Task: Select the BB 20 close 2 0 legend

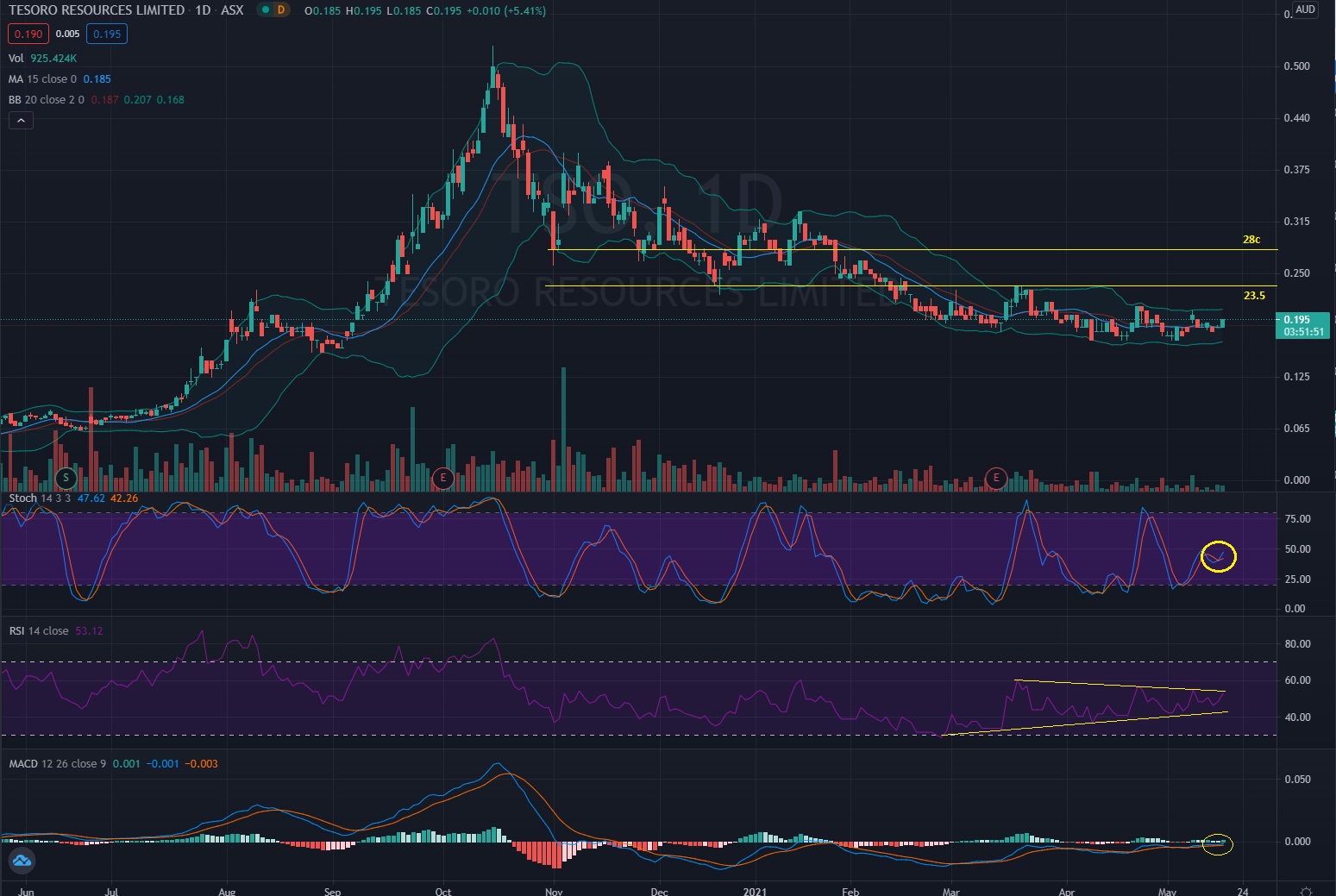Action: click(47, 99)
